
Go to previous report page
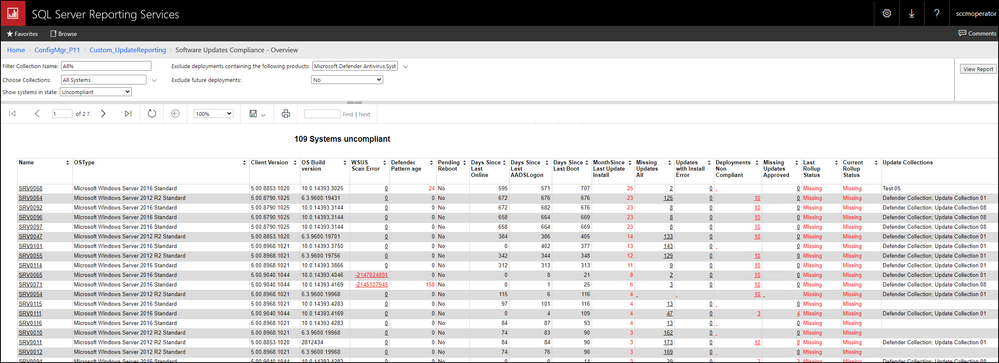point(37,113)
